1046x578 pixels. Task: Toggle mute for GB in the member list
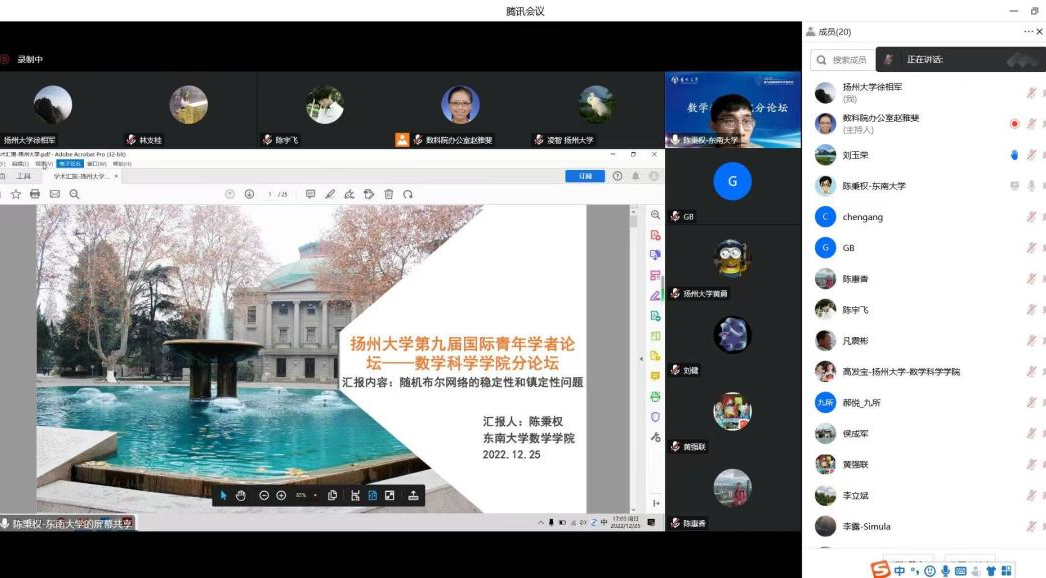coord(1031,248)
